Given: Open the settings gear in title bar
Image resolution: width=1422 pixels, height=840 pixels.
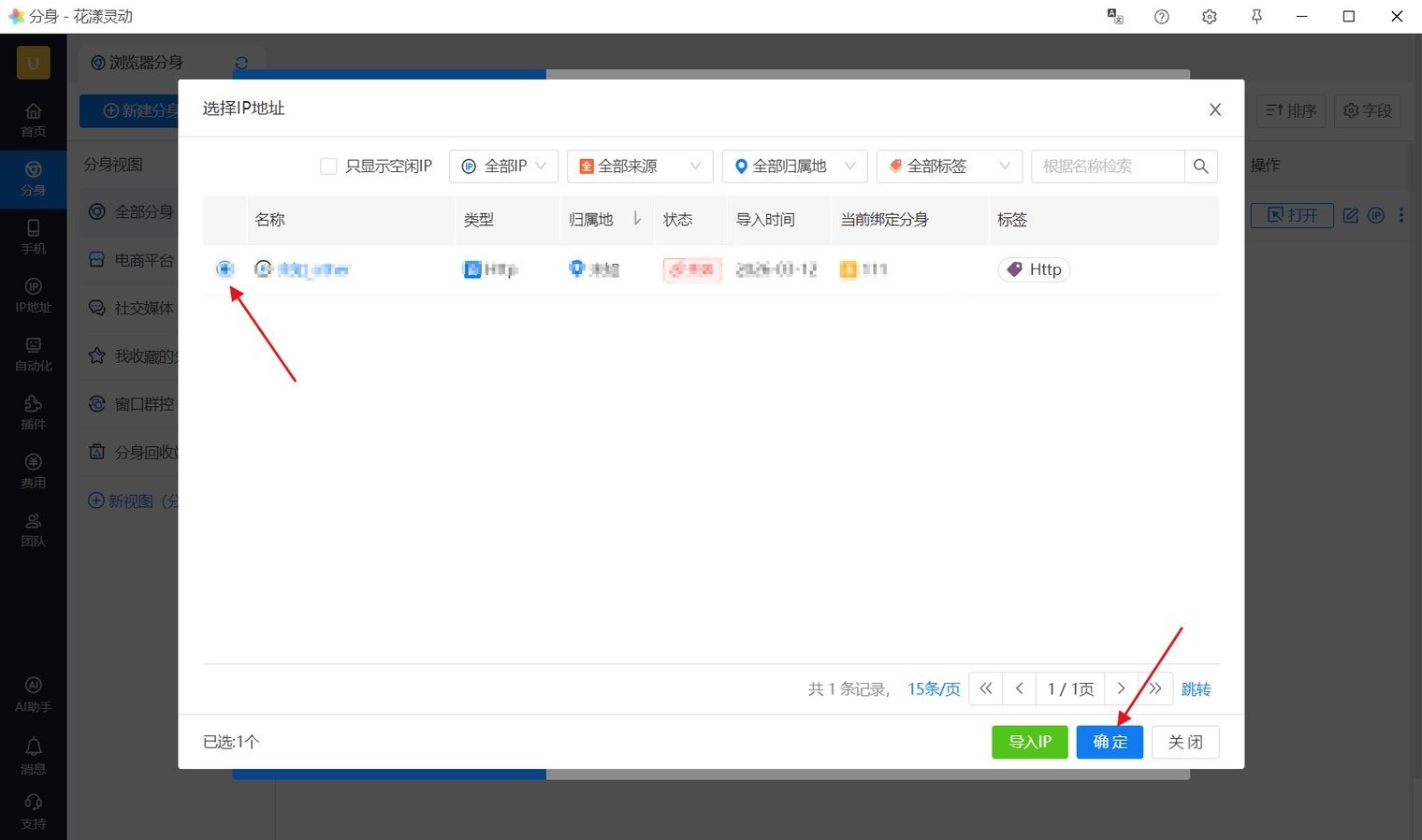Looking at the screenshot, I should 1209,17.
